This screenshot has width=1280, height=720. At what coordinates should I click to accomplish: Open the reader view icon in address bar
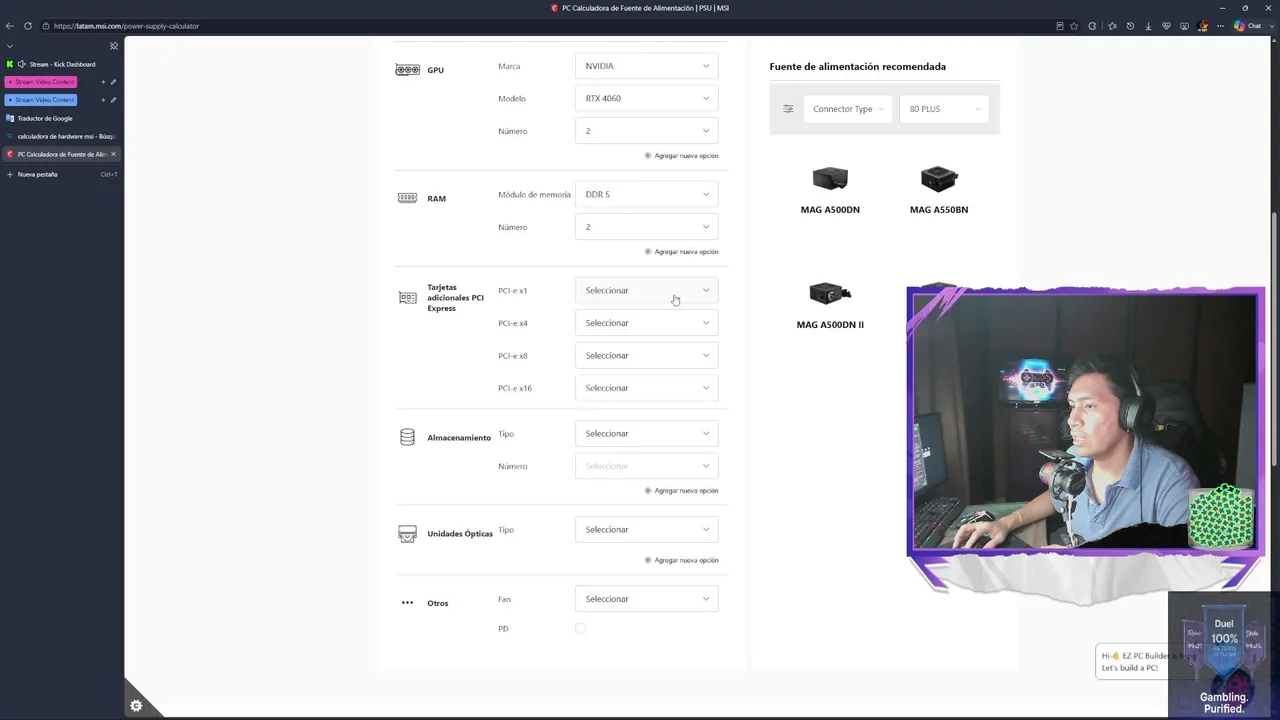1060,26
